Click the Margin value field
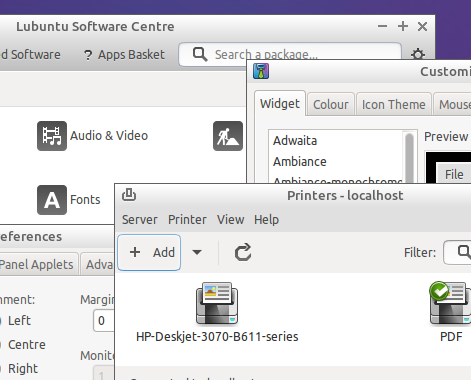Screen dimensions: 471x380 pos(104,321)
